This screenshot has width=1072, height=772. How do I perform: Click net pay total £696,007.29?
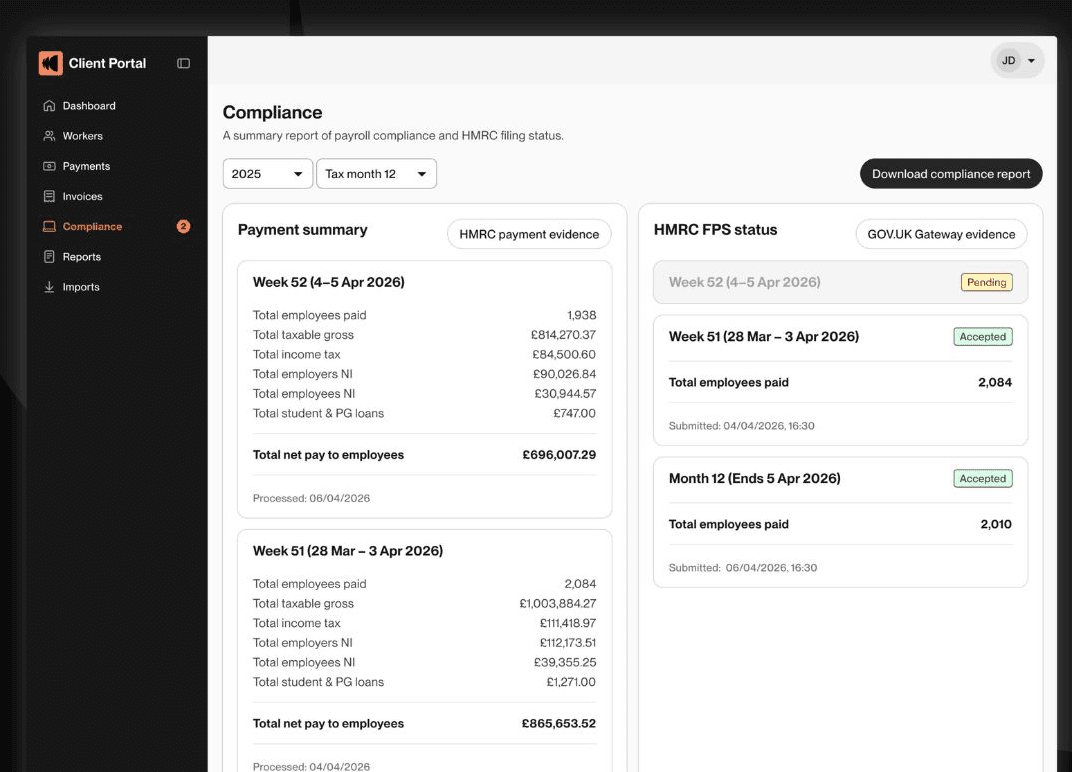tap(559, 455)
